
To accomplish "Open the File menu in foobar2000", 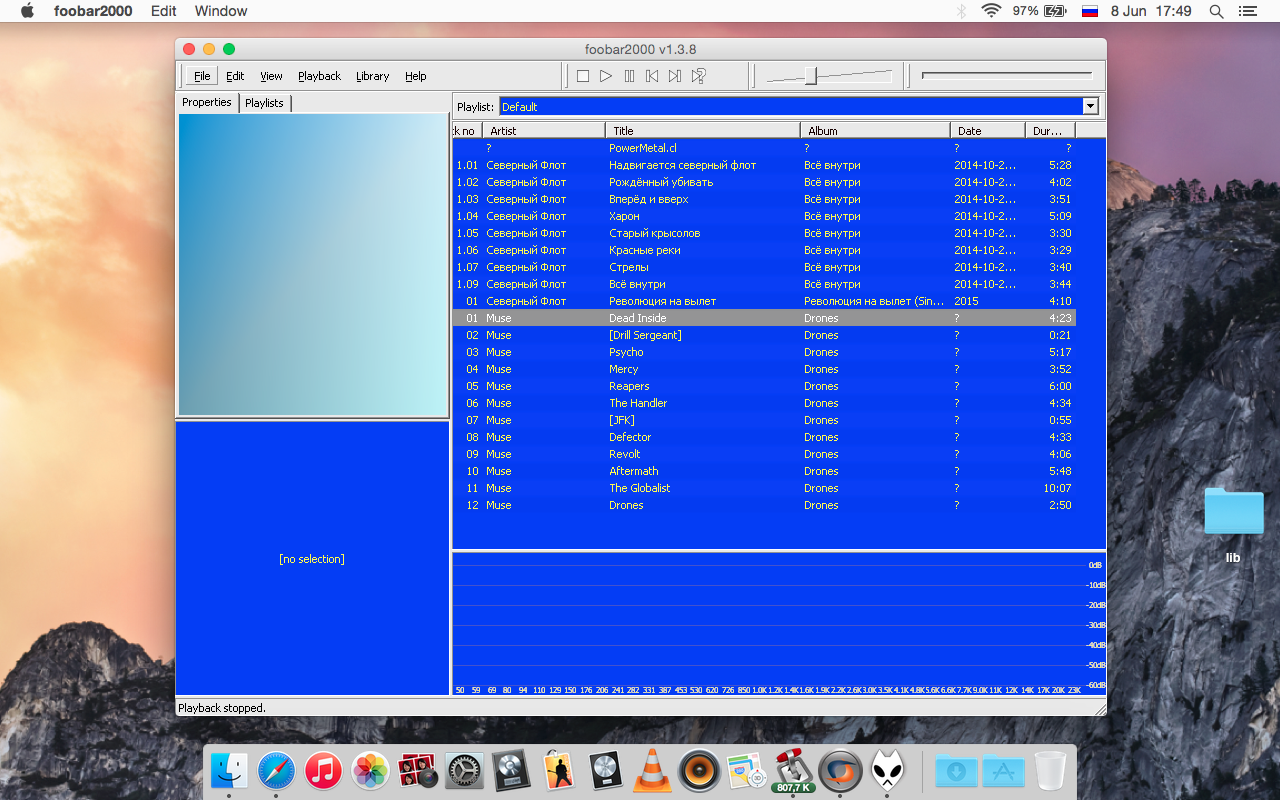I will pyautogui.click(x=202, y=76).
